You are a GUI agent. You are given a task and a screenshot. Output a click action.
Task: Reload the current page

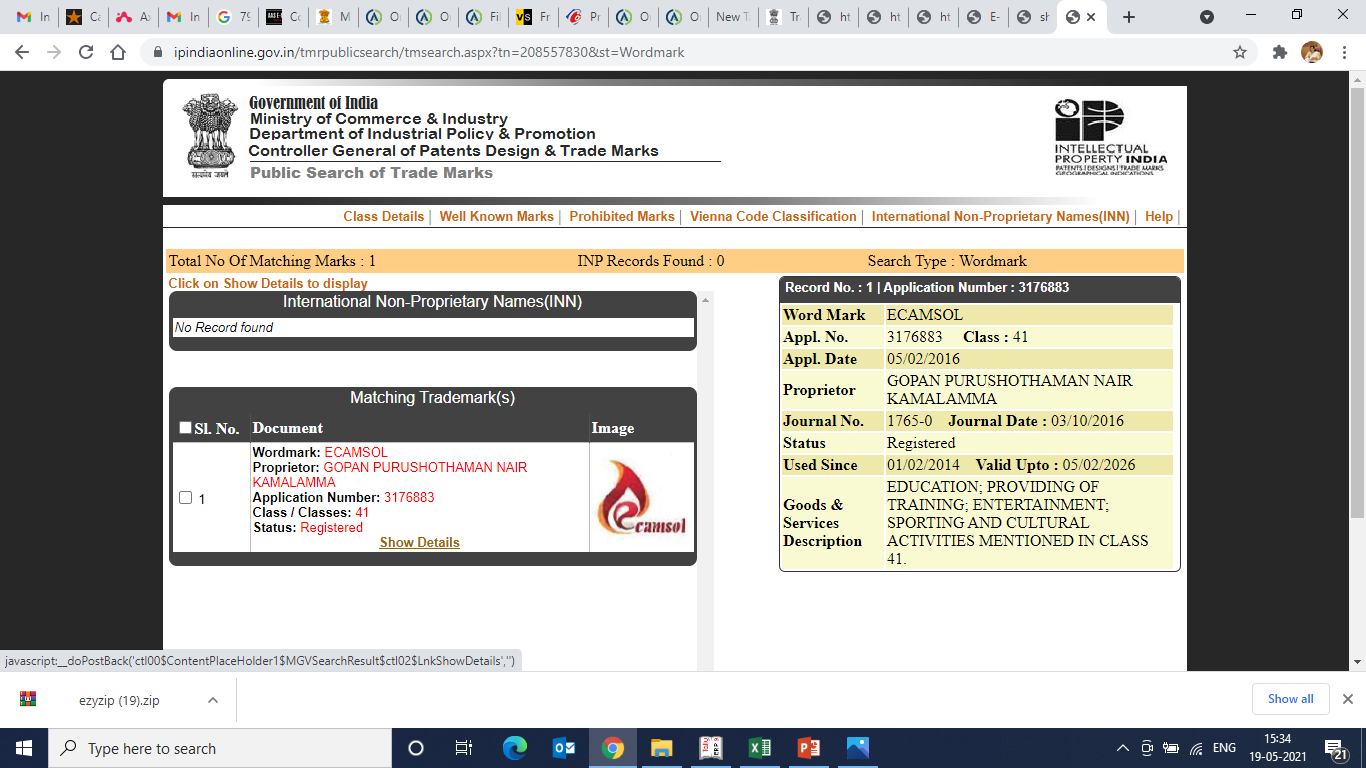86,52
